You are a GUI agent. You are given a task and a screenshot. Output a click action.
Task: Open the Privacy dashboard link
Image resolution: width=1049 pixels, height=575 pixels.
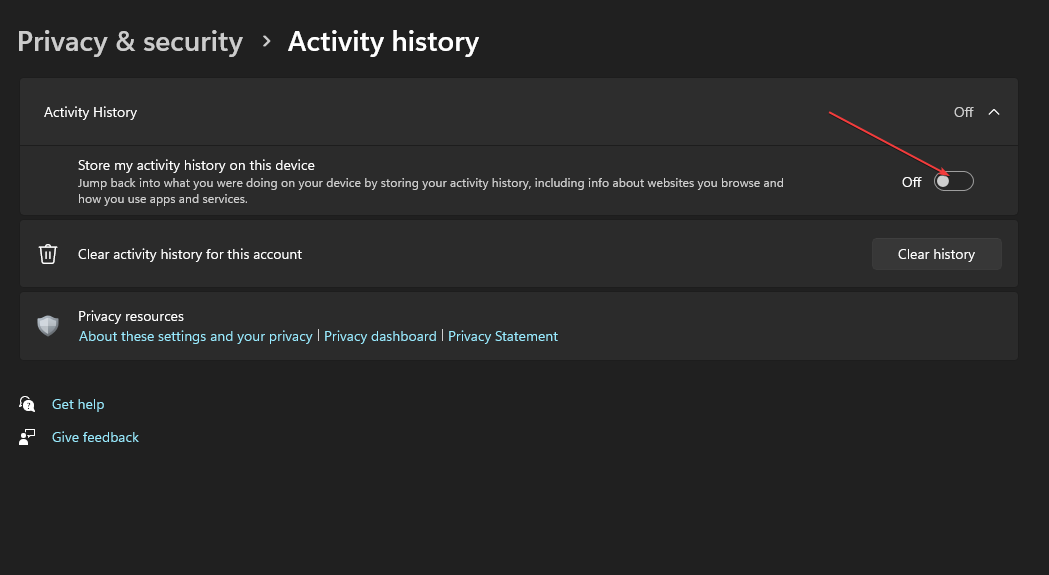coord(380,337)
